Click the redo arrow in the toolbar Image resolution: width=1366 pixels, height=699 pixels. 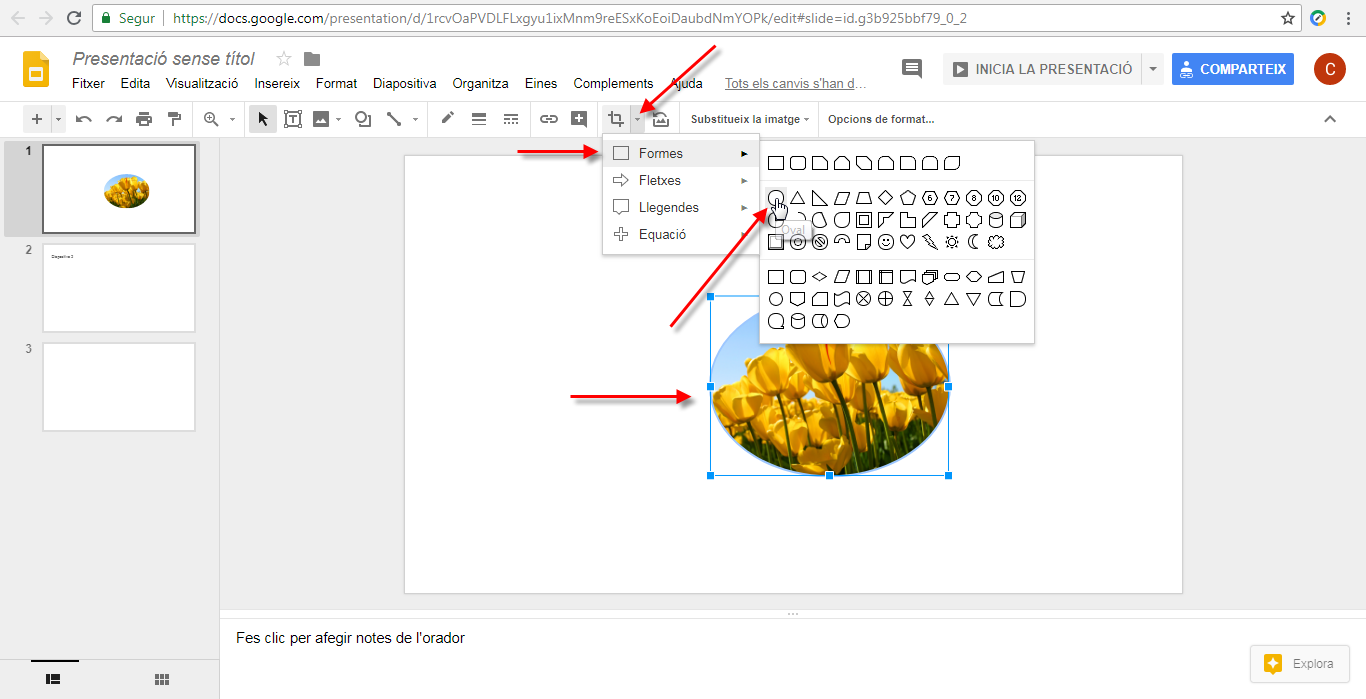point(114,119)
